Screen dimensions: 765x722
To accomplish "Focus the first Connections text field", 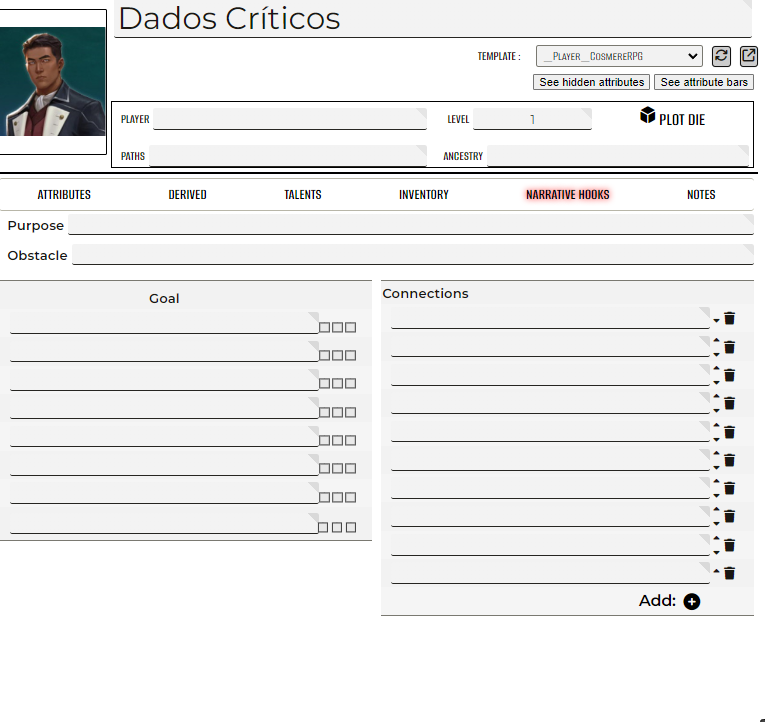I will point(550,318).
